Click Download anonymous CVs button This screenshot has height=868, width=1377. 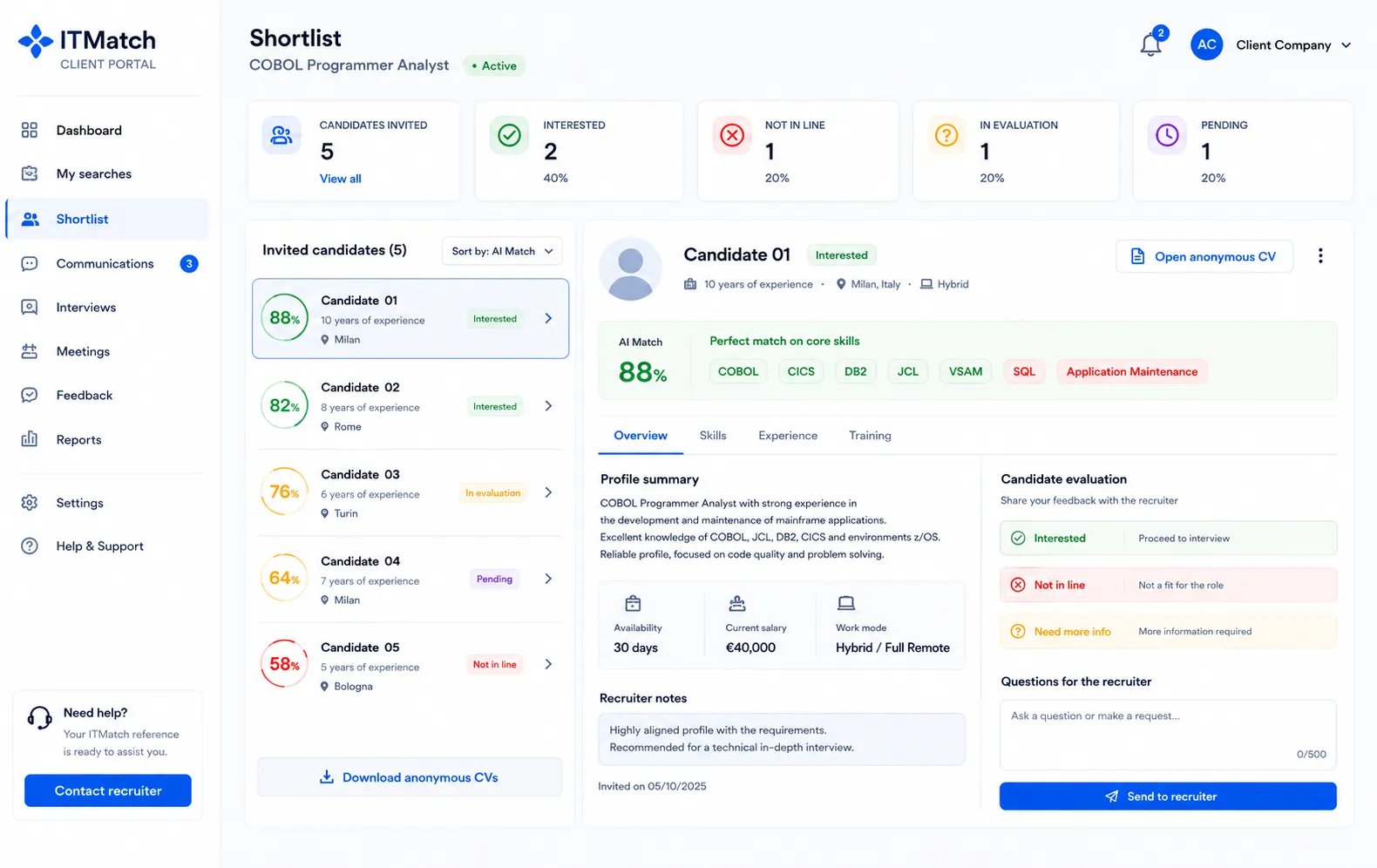(410, 777)
